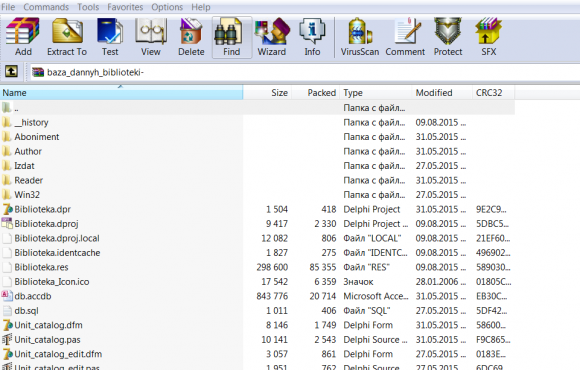Click the Extract To icon
Screen dimensions: 580x370
pyautogui.click(x=67, y=37)
